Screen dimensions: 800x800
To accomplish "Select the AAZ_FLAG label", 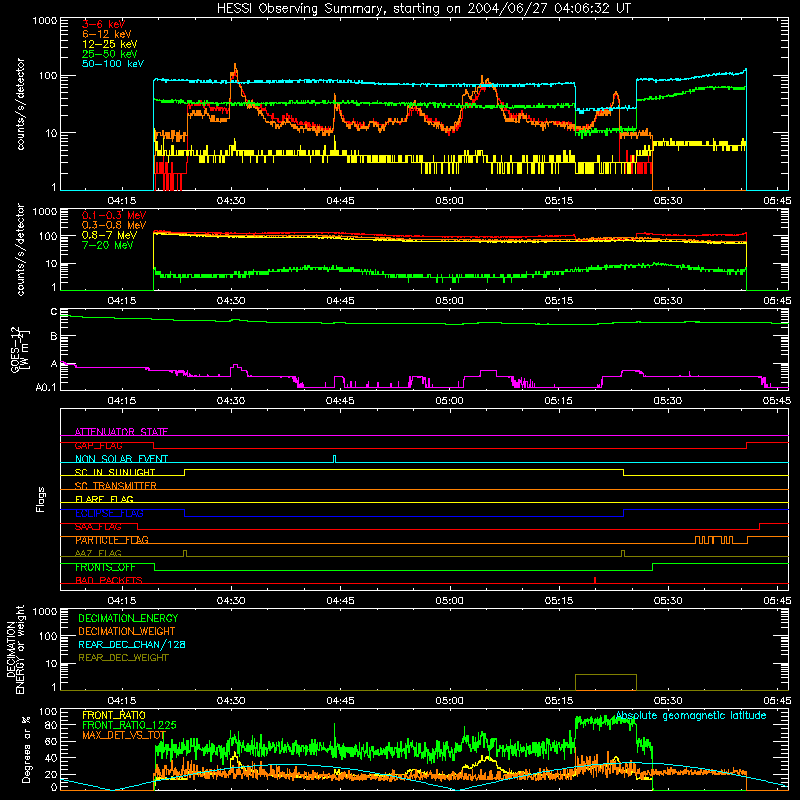I will click(x=98, y=554).
